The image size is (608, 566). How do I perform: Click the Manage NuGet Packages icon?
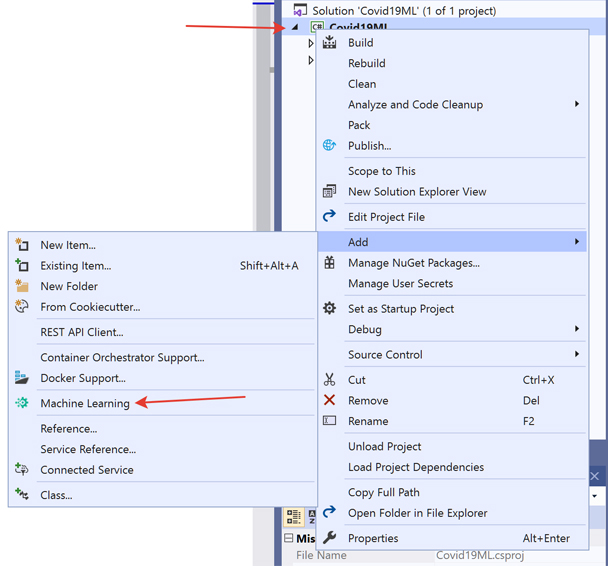pyautogui.click(x=329, y=263)
